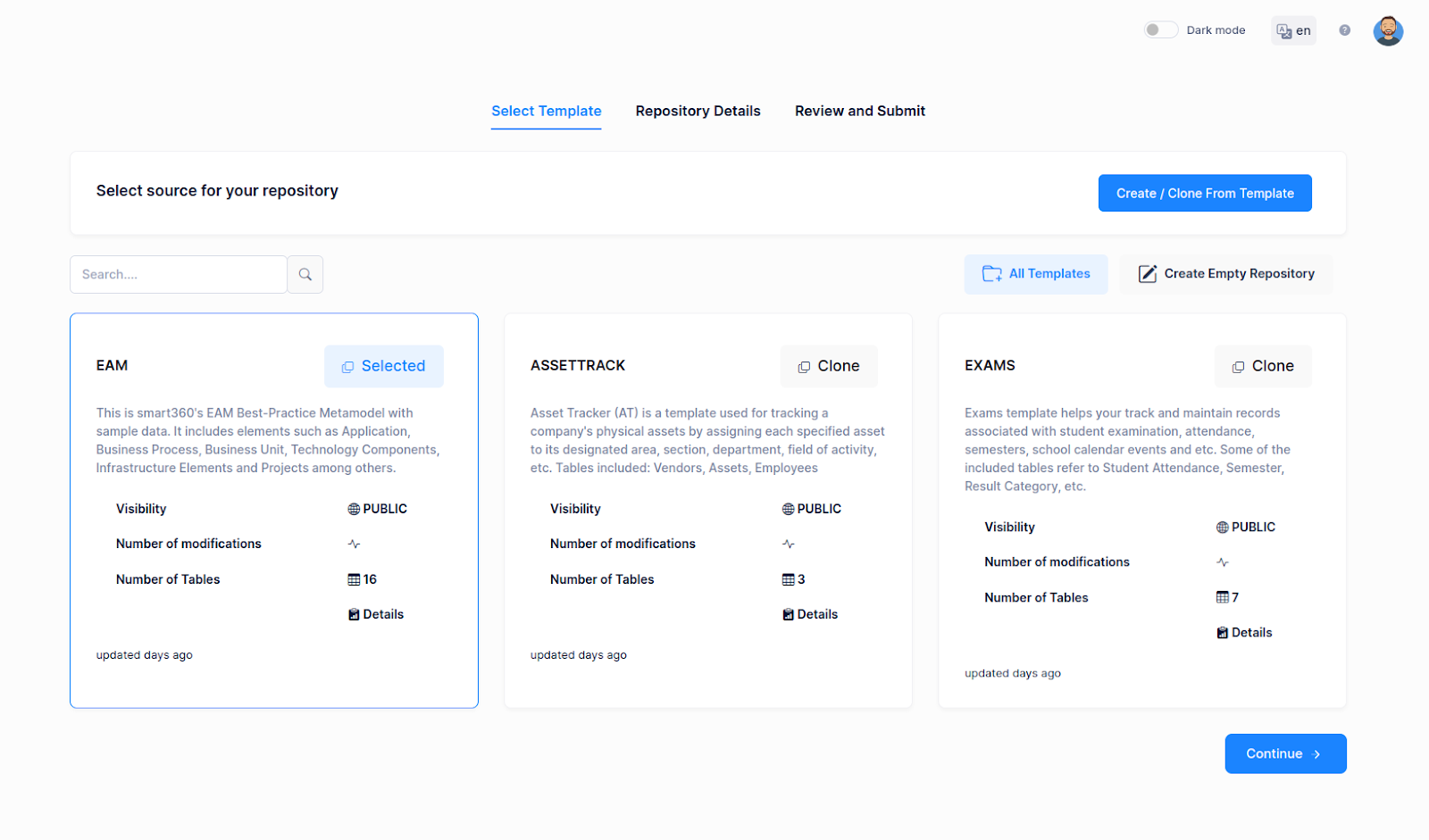The width and height of the screenshot is (1429, 840).
Task: Click the table icon showing 3 tables
Action: pos(788,579)
